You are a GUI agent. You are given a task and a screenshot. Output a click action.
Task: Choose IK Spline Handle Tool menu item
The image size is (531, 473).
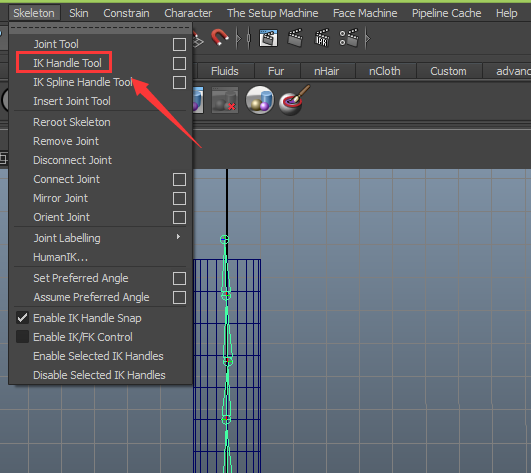pyautogui.click(x=83, y=82)
